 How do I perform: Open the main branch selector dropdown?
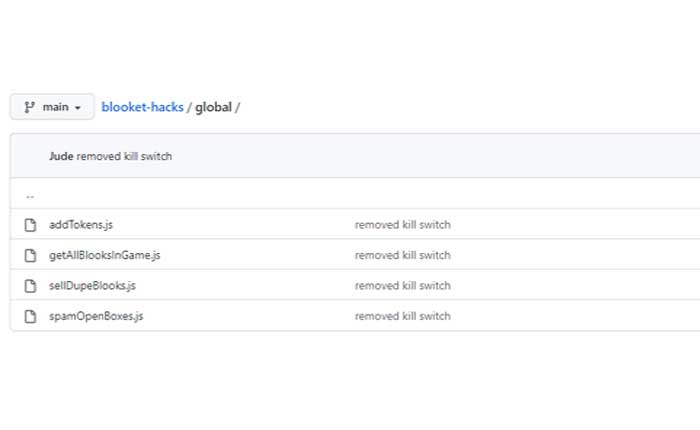pyautogui.click(x=52, y=107)
